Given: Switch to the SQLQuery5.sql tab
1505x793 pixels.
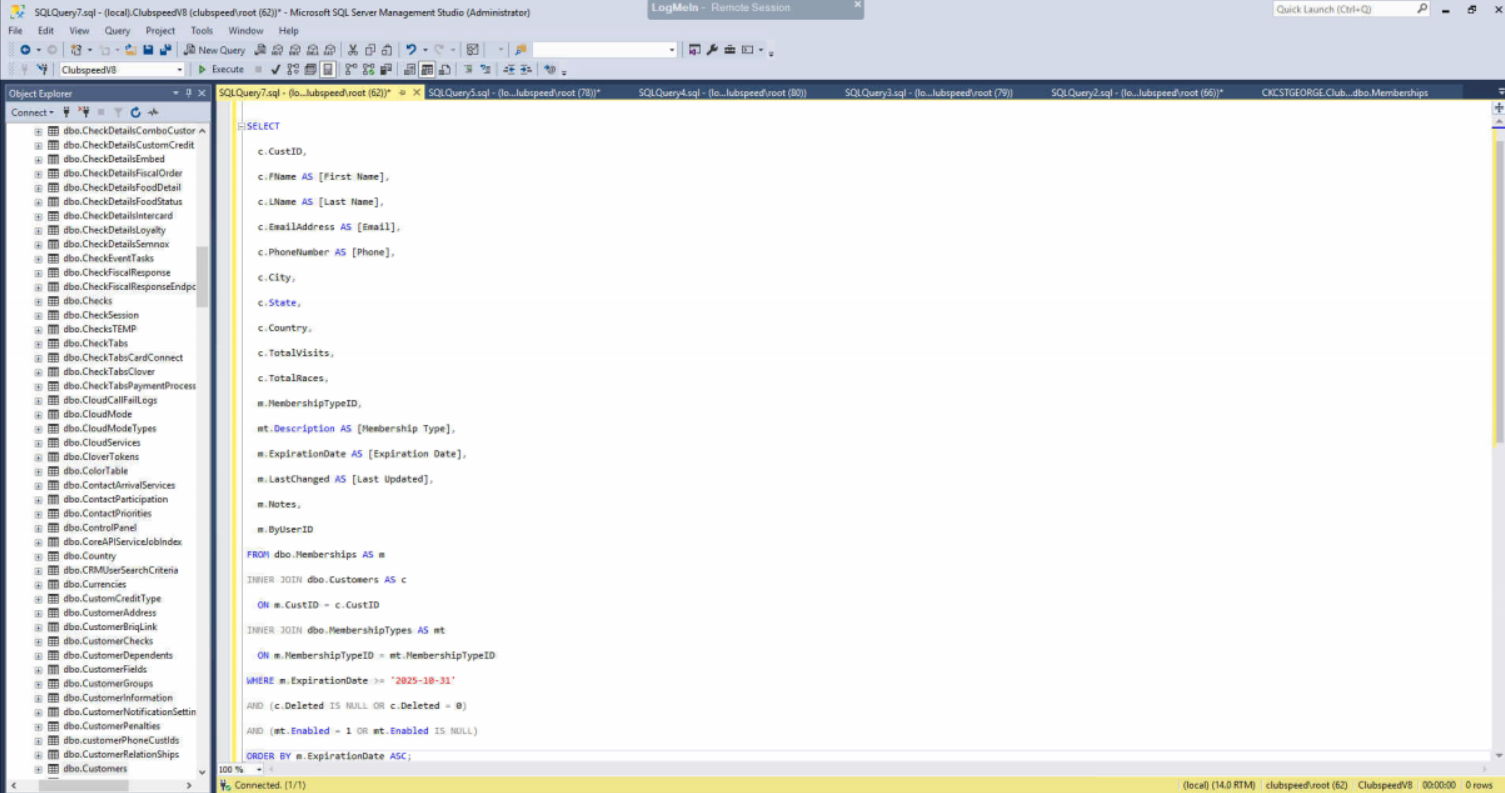Looking at the screenshot, I should pos(513,93).
